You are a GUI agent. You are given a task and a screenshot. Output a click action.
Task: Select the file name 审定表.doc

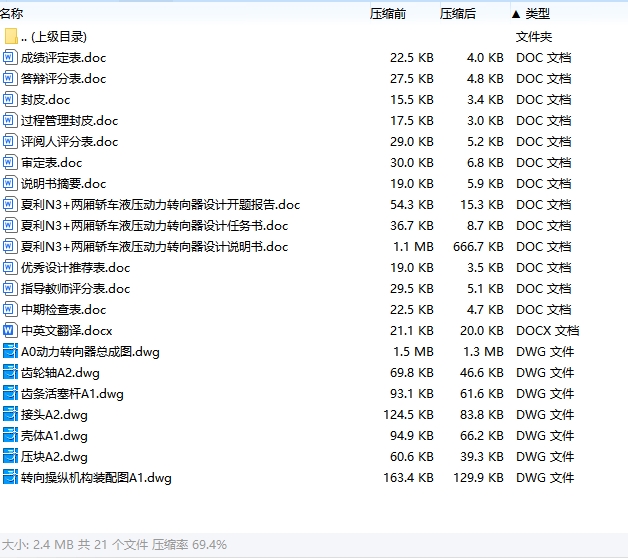[51, 163]
